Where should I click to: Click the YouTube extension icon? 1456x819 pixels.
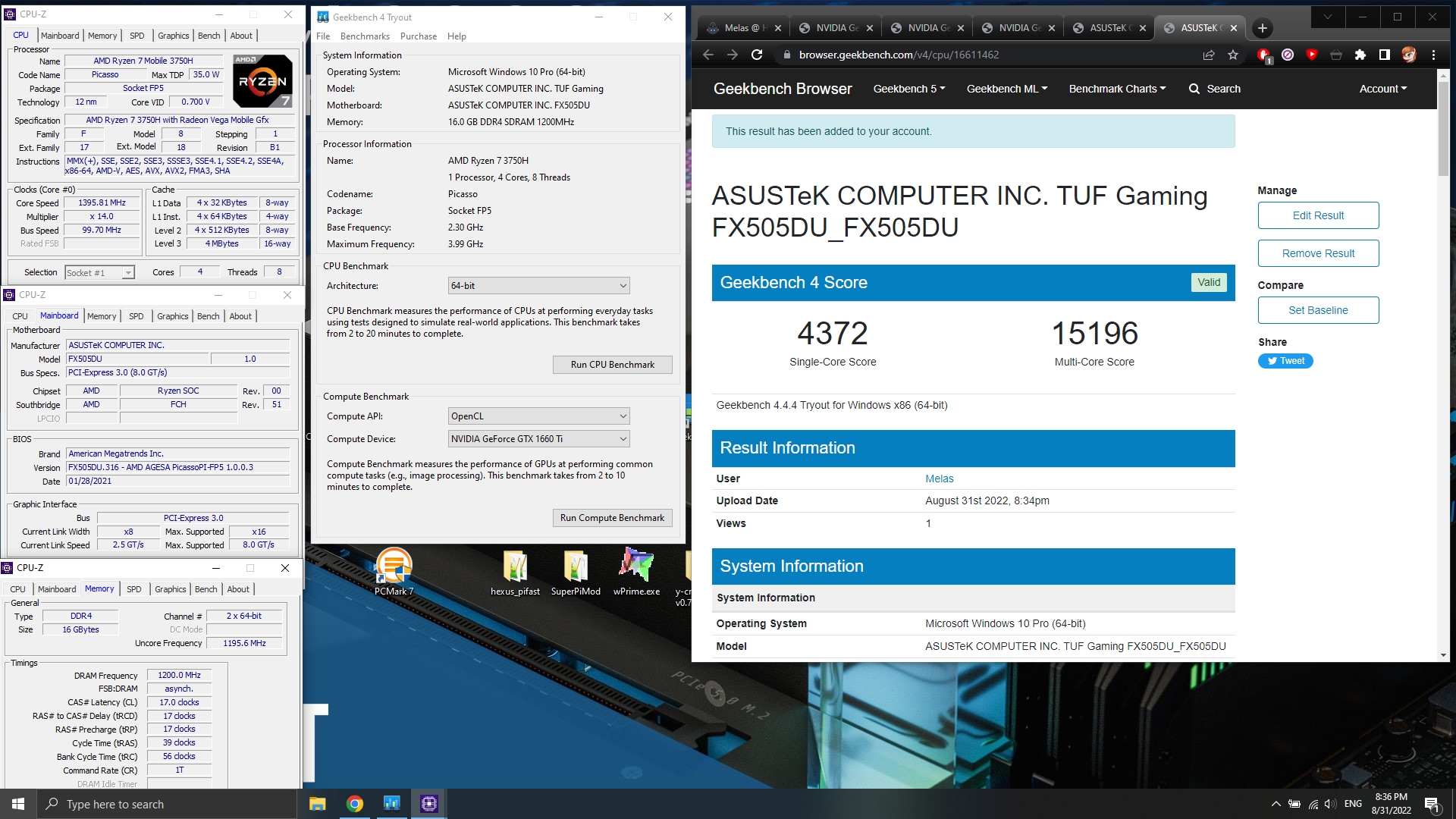coord(1312,55)
